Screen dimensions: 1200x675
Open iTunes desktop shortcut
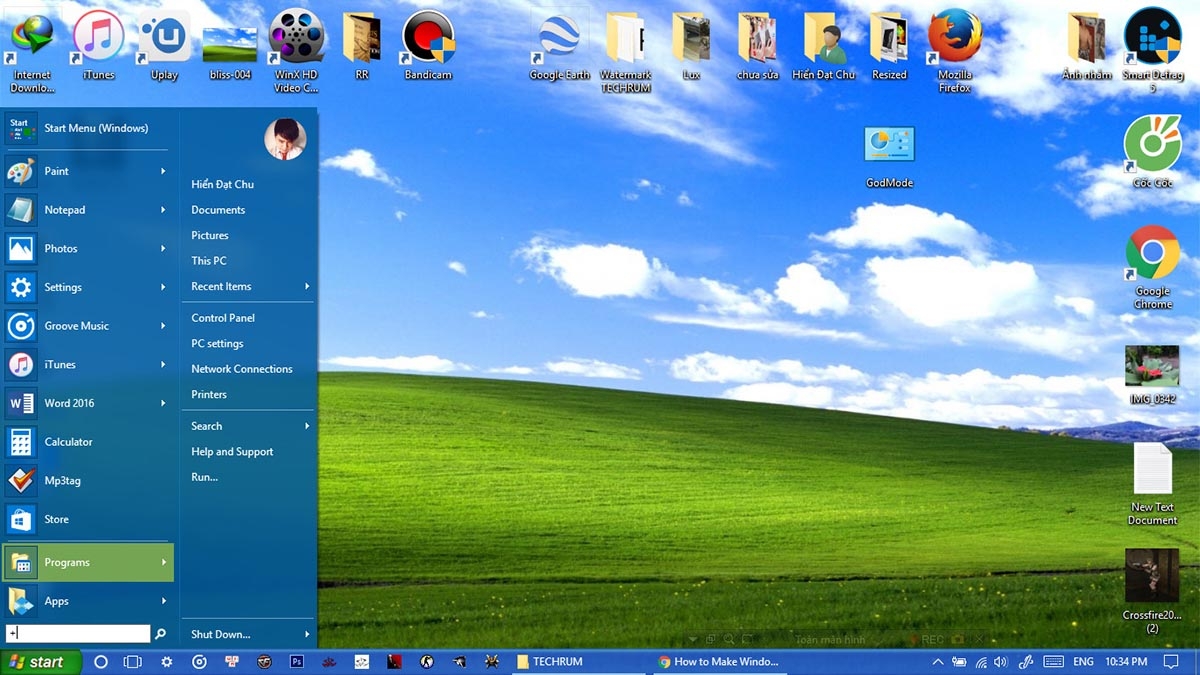(x=98, y=44)
